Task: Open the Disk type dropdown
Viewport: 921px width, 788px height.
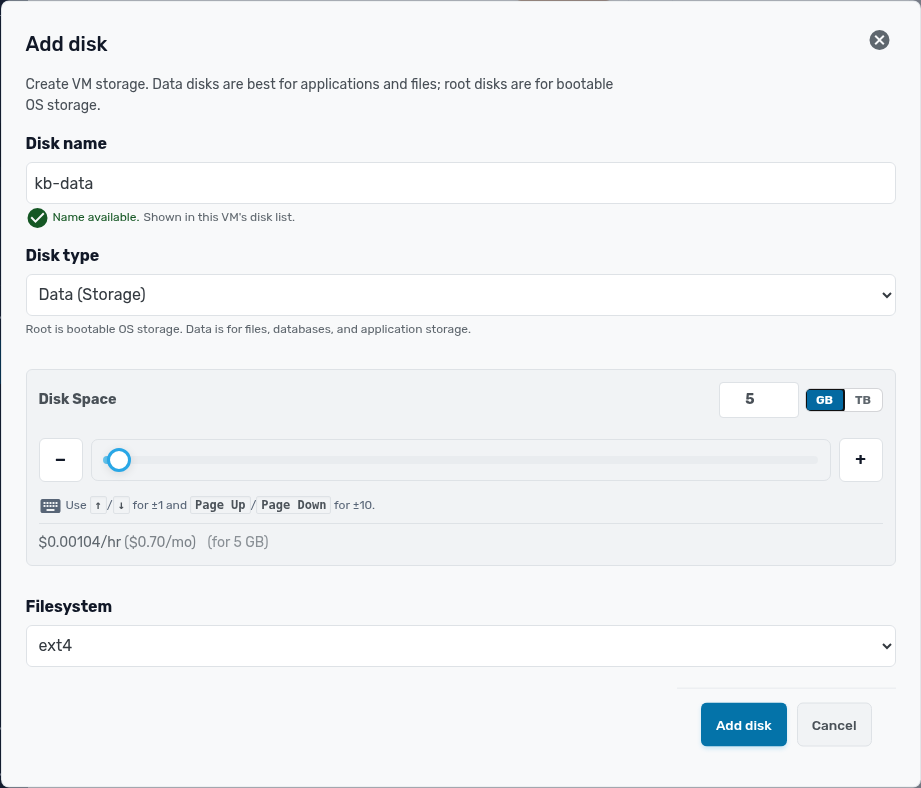Action: coord(460,295)
